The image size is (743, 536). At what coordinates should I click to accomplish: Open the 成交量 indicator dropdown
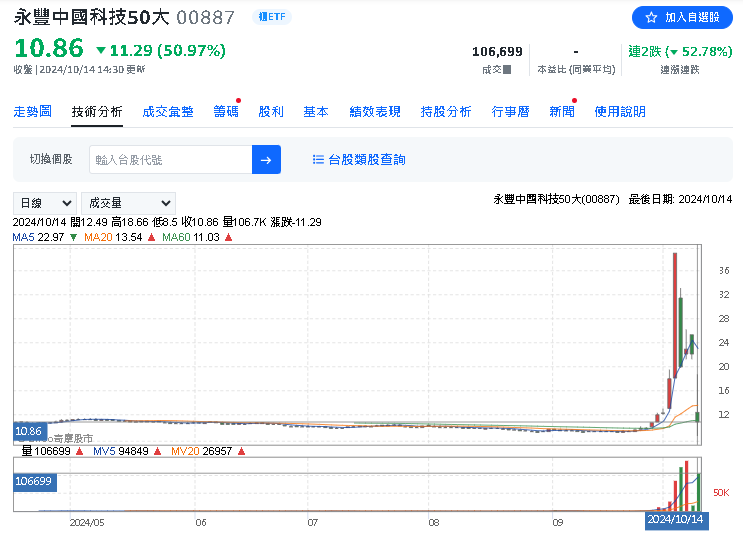click(128, 203)
